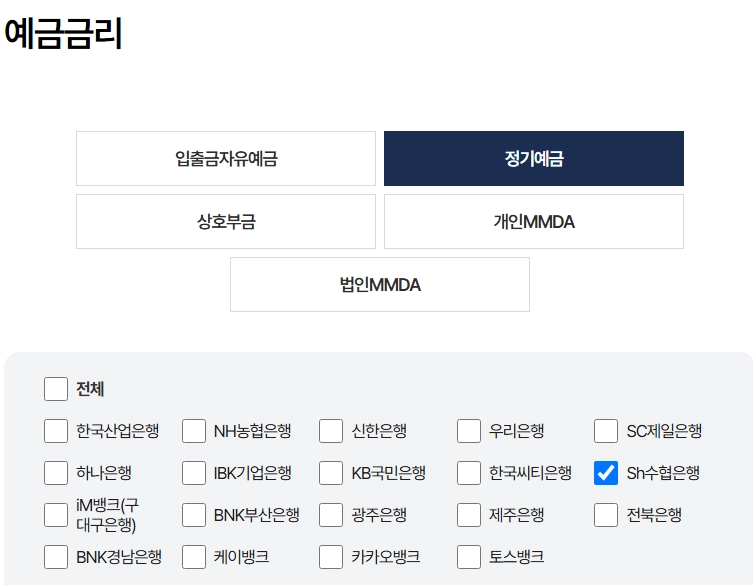The image size is (753, 585).
Task: Select the 법인MMDA tab
Action: coord(380,284)
